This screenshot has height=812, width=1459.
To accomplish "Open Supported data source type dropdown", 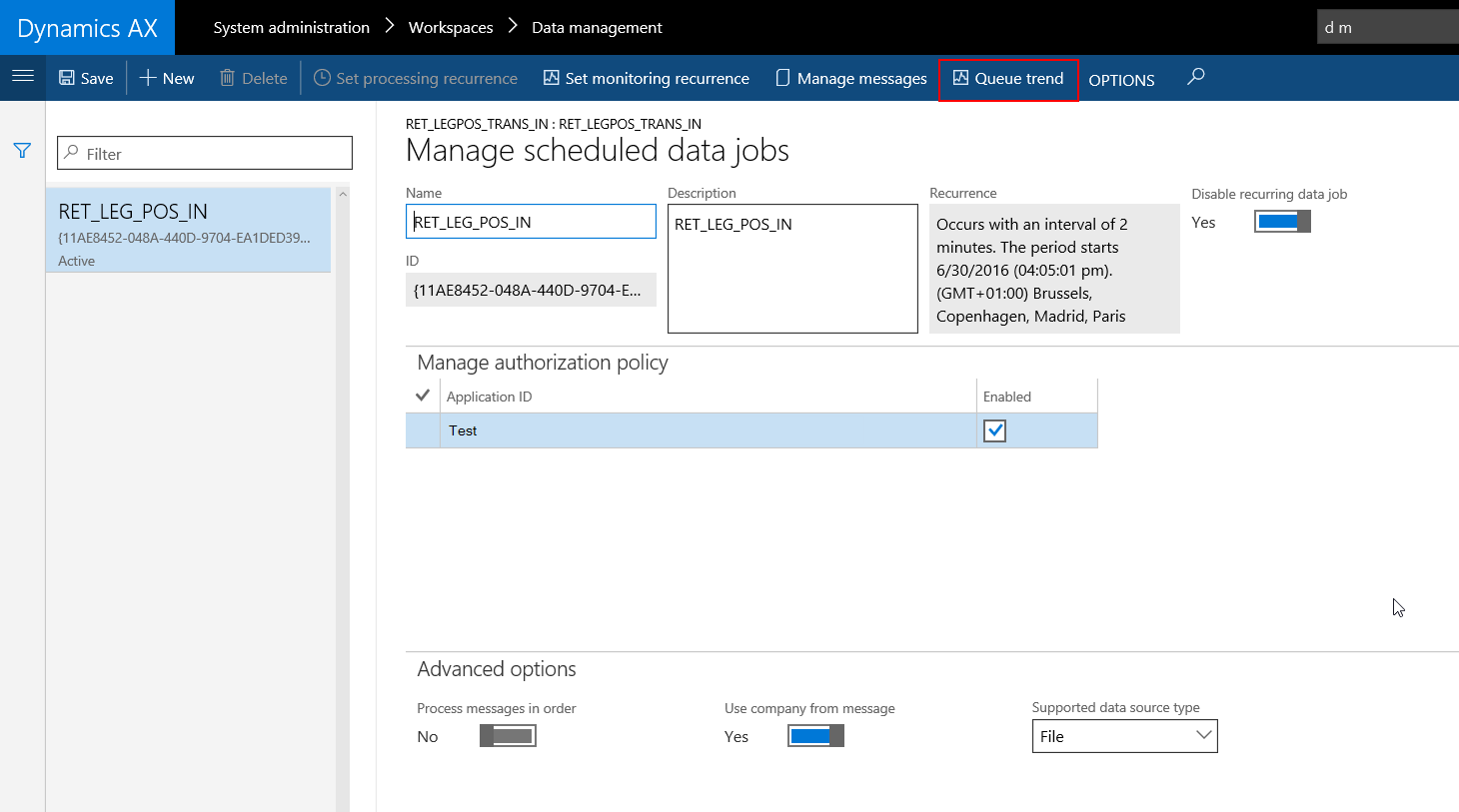I will (1124, 736).
